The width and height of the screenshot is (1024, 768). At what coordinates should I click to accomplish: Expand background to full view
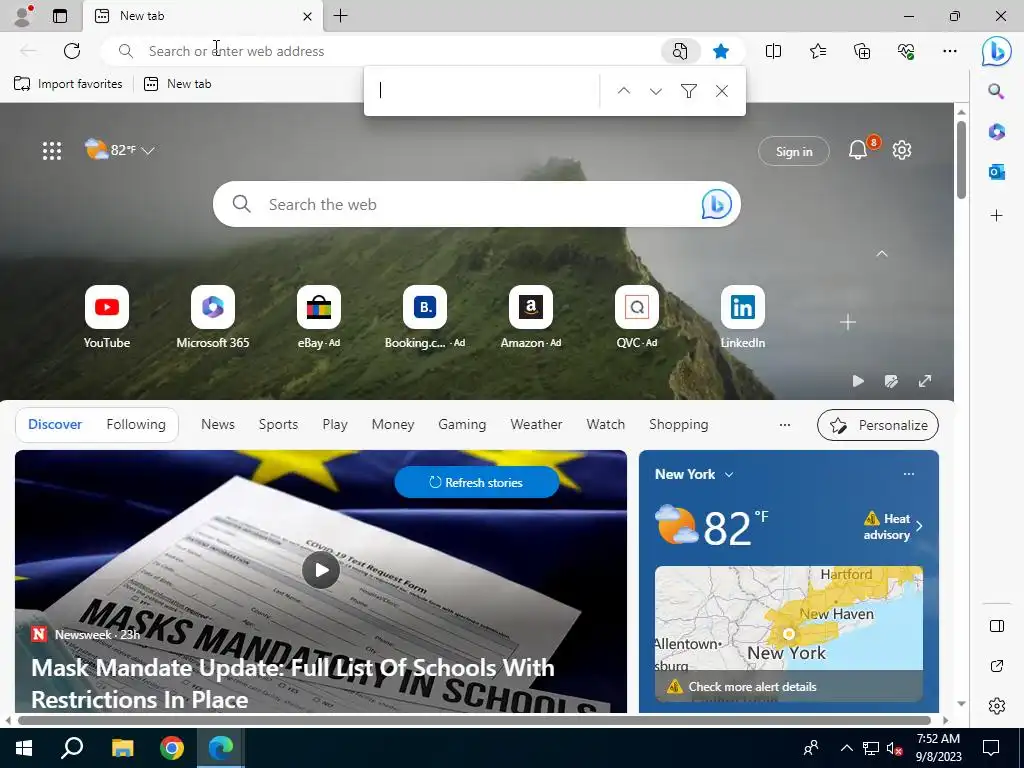(x=925, y=381)
